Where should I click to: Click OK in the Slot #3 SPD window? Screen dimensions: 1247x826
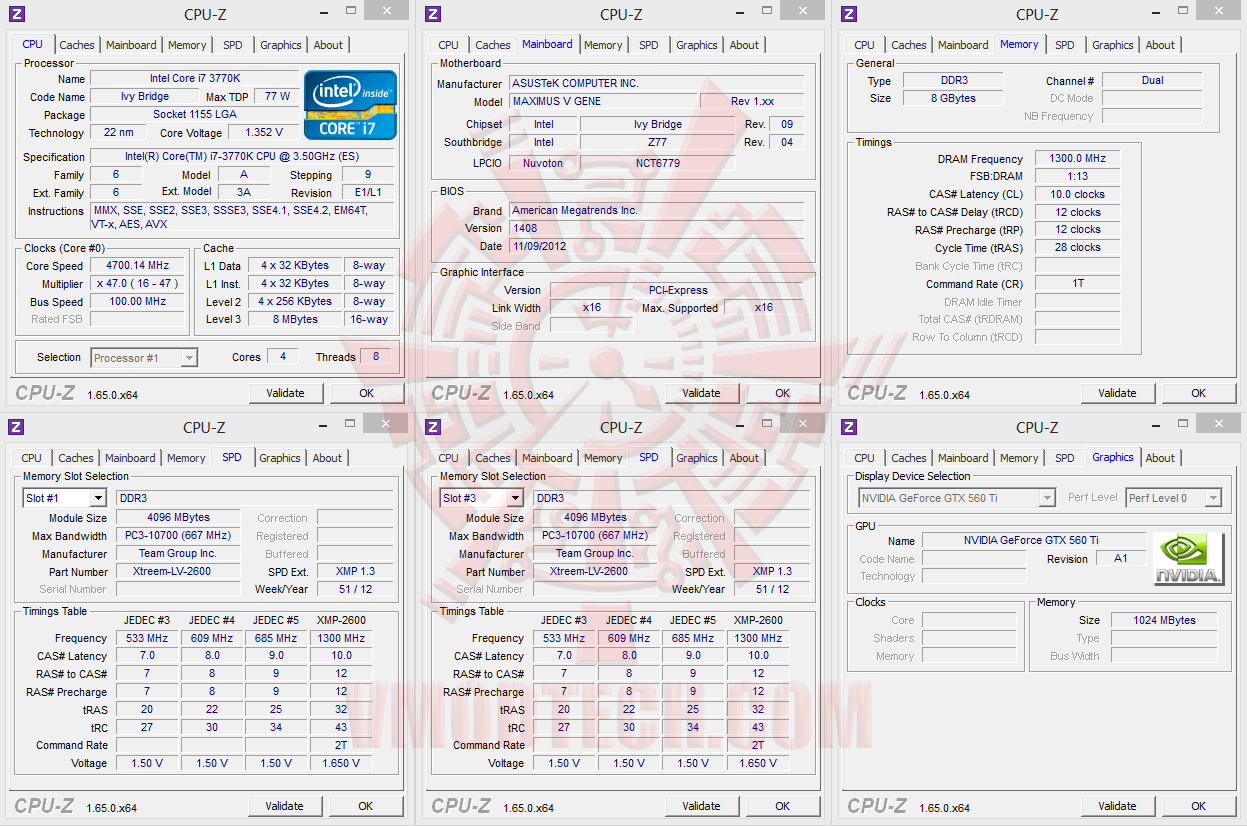pyautogui.click(x=783, y=806)
